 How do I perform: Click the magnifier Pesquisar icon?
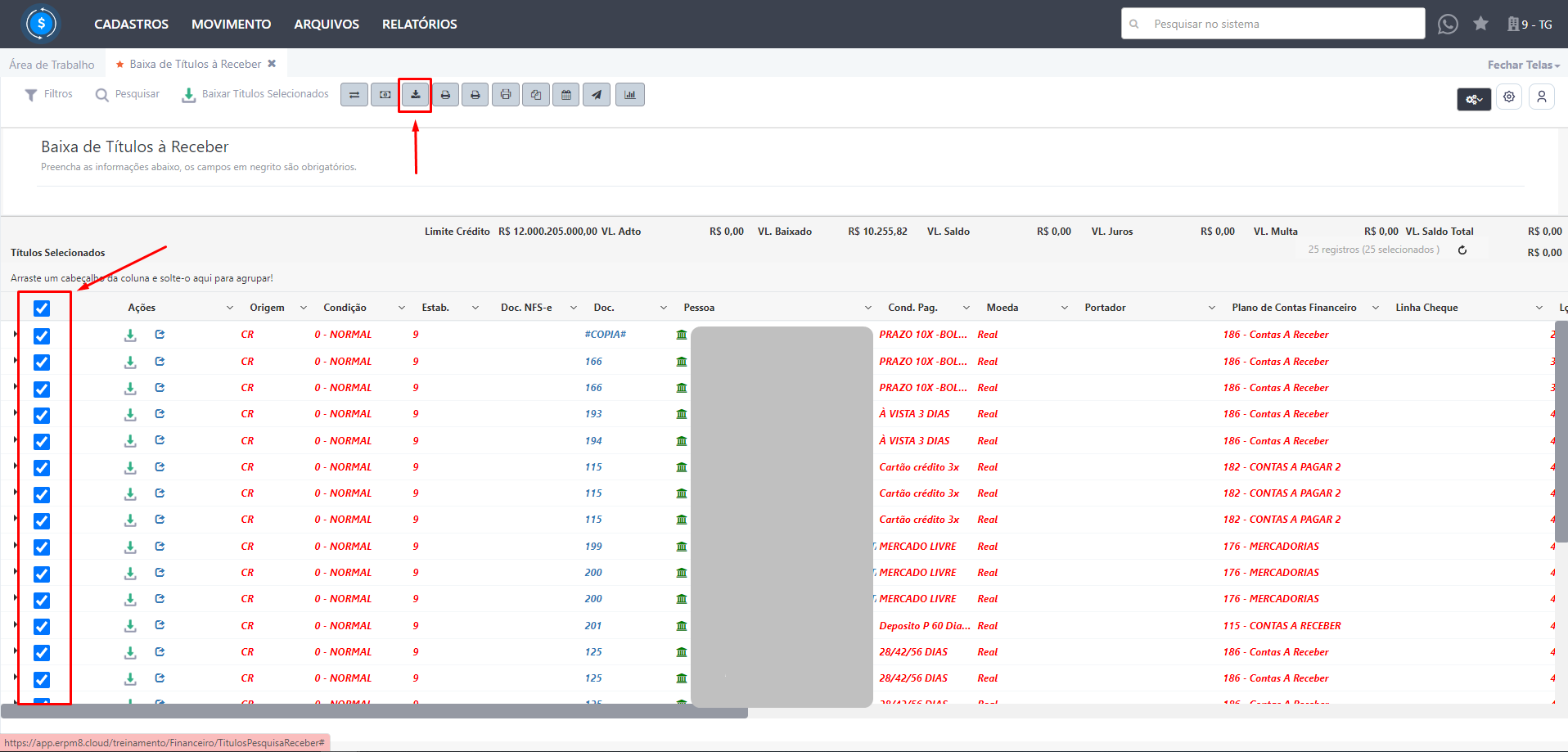[x=102, y=95]
